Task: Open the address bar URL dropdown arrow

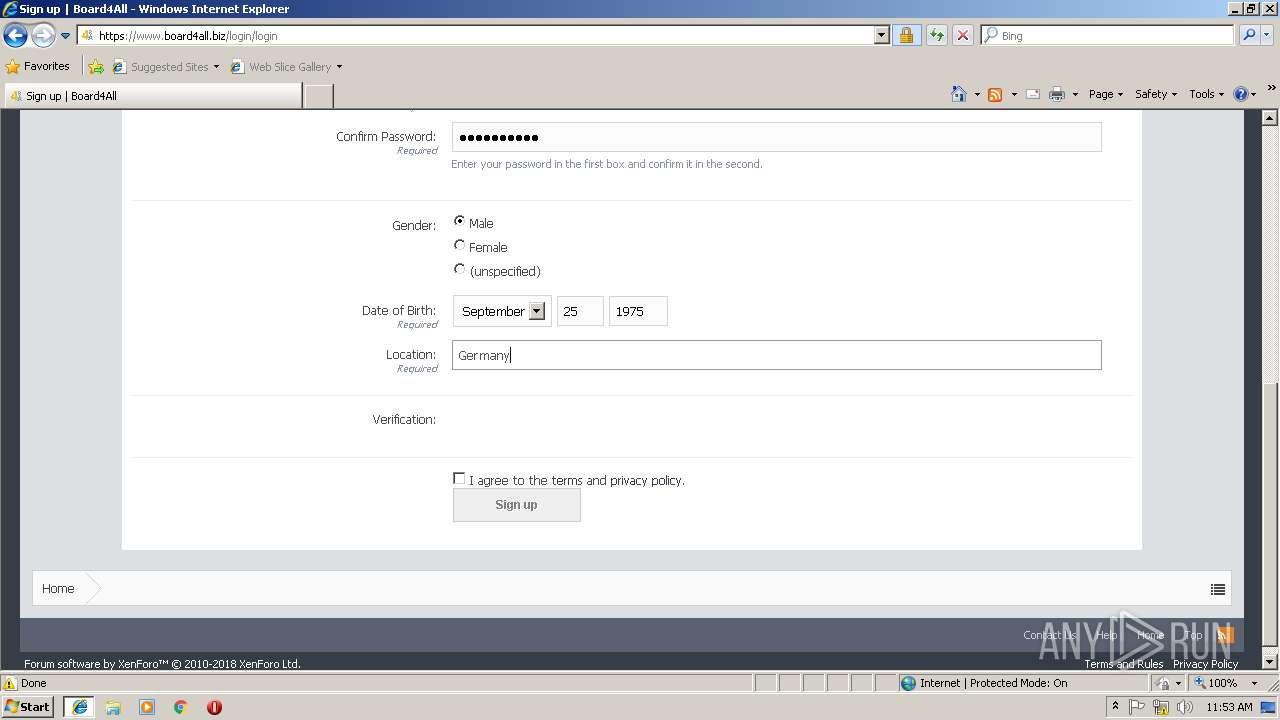Action: point(881,35)
